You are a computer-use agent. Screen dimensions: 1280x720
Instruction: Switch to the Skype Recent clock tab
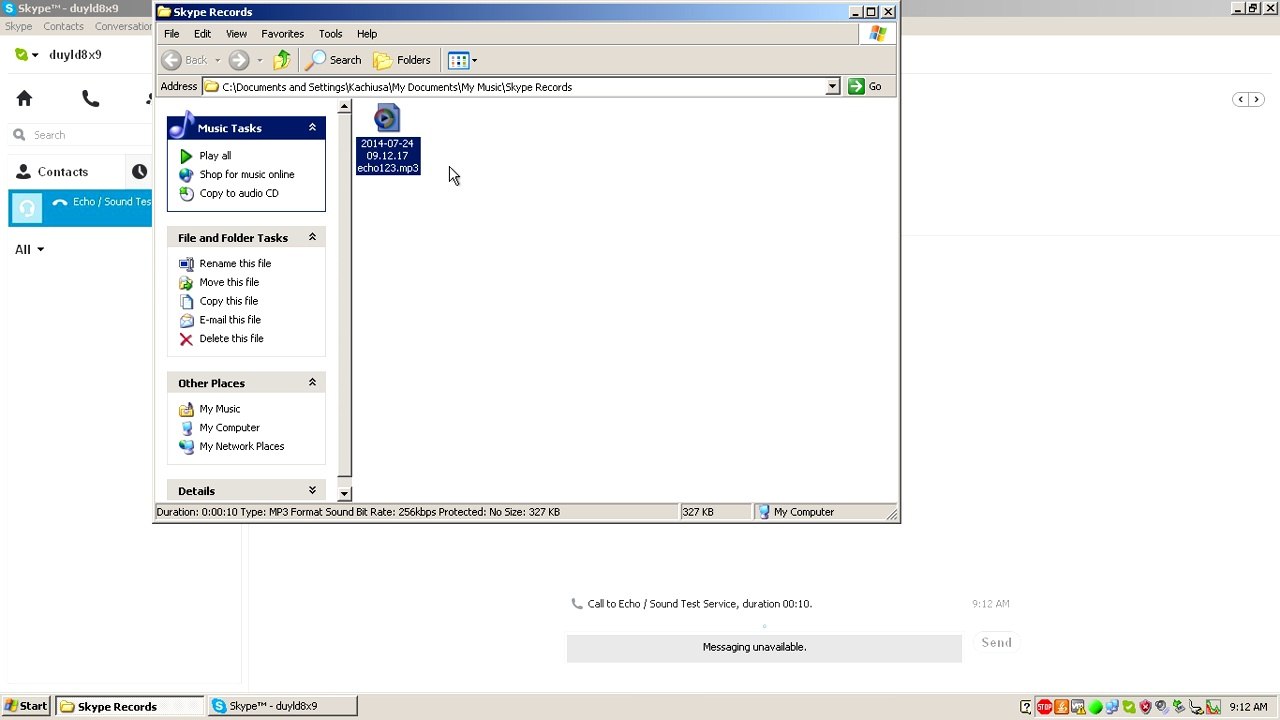[139, 172]
